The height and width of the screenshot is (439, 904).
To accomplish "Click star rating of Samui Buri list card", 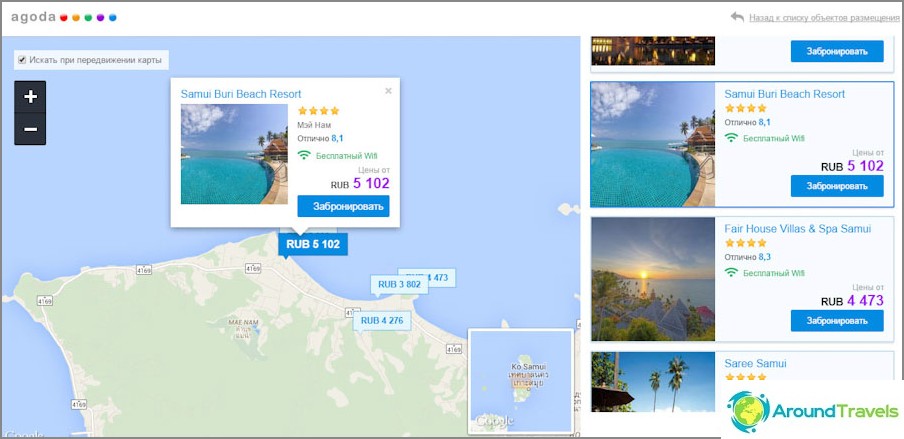I will pyautogui.click(x=745, y=108).
